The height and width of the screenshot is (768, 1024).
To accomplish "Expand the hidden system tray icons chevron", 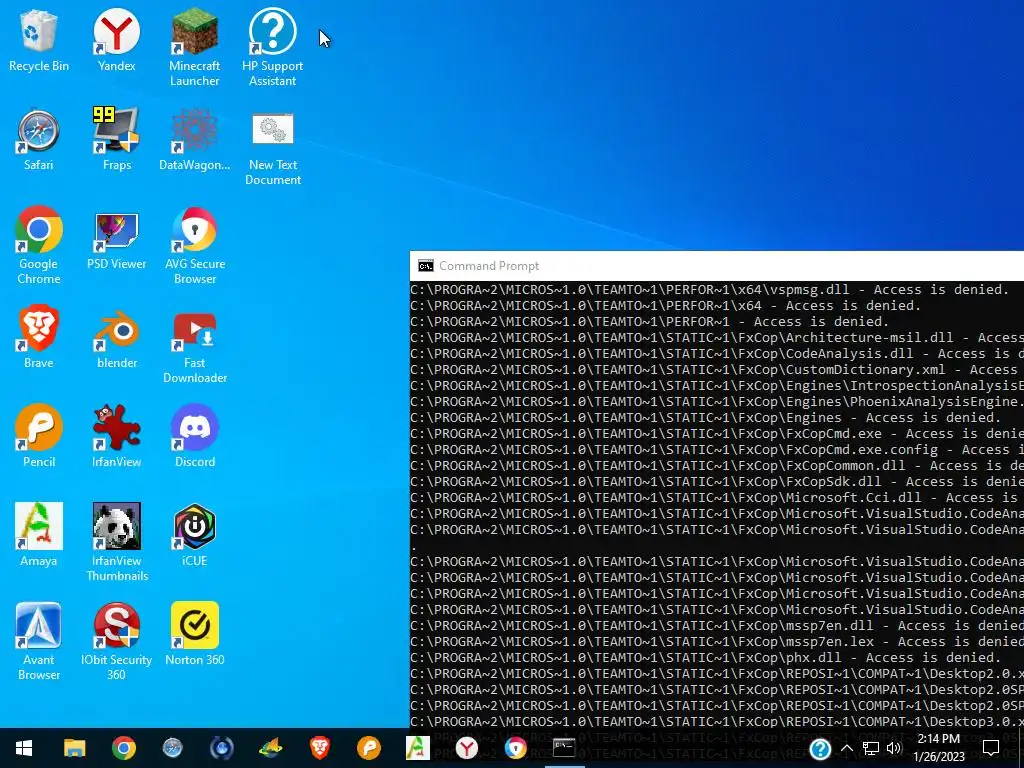I will 846,748.
